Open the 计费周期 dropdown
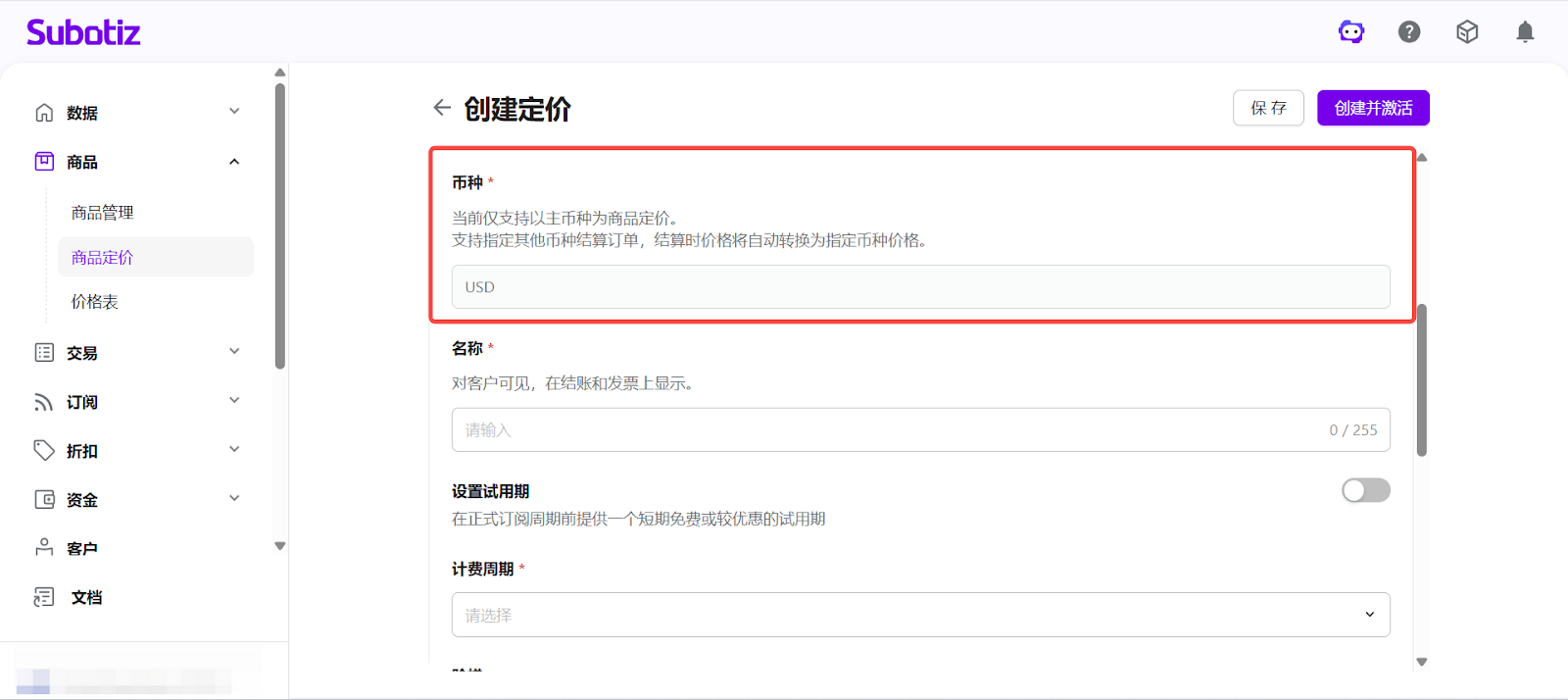Image resolution: width=1568 pixels, height=700 pixels. coord(920,615)
